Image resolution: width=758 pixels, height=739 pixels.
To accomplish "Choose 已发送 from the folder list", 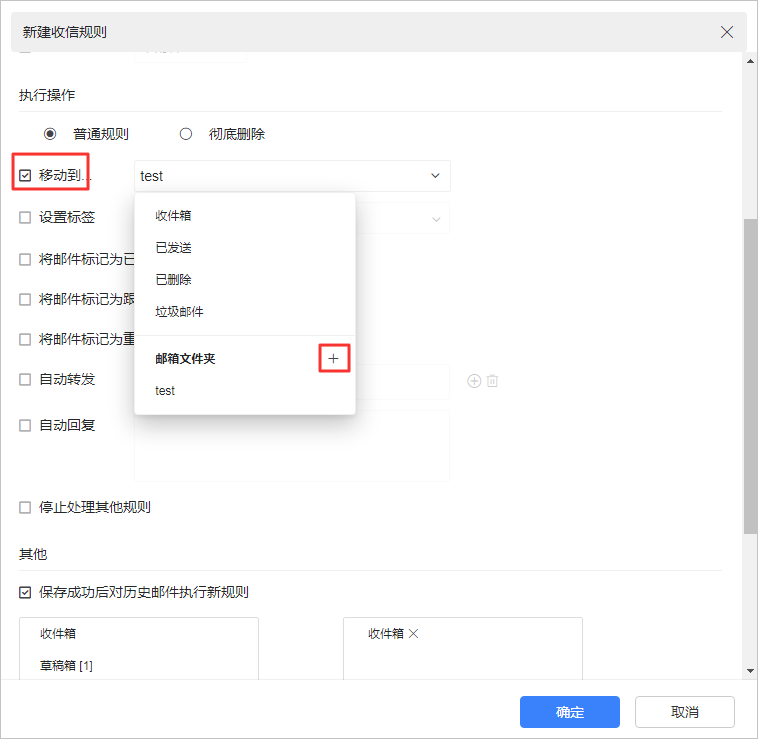I will pyautogui.click(x=174, y=248).
